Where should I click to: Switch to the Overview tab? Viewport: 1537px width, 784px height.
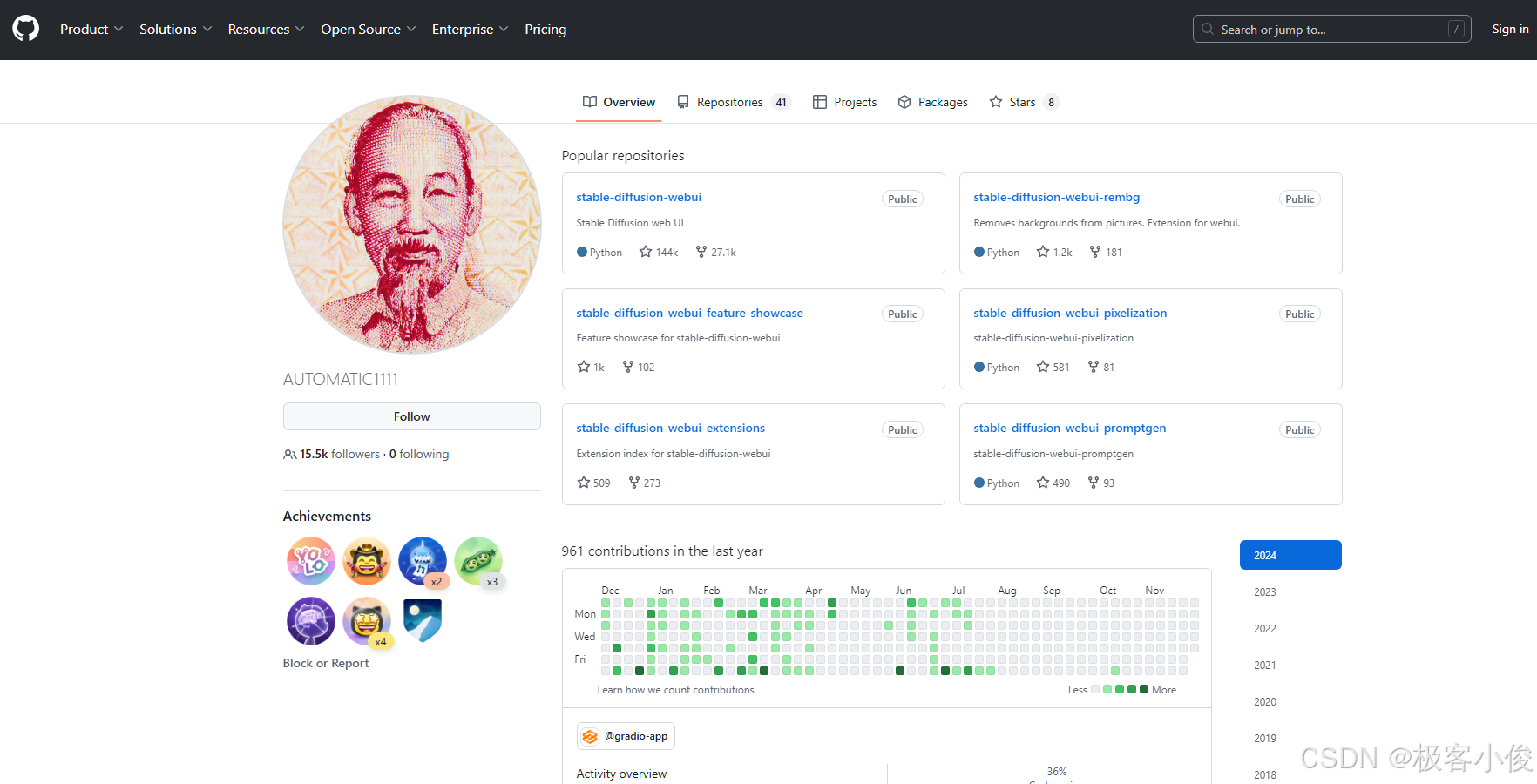pos(620,102)
